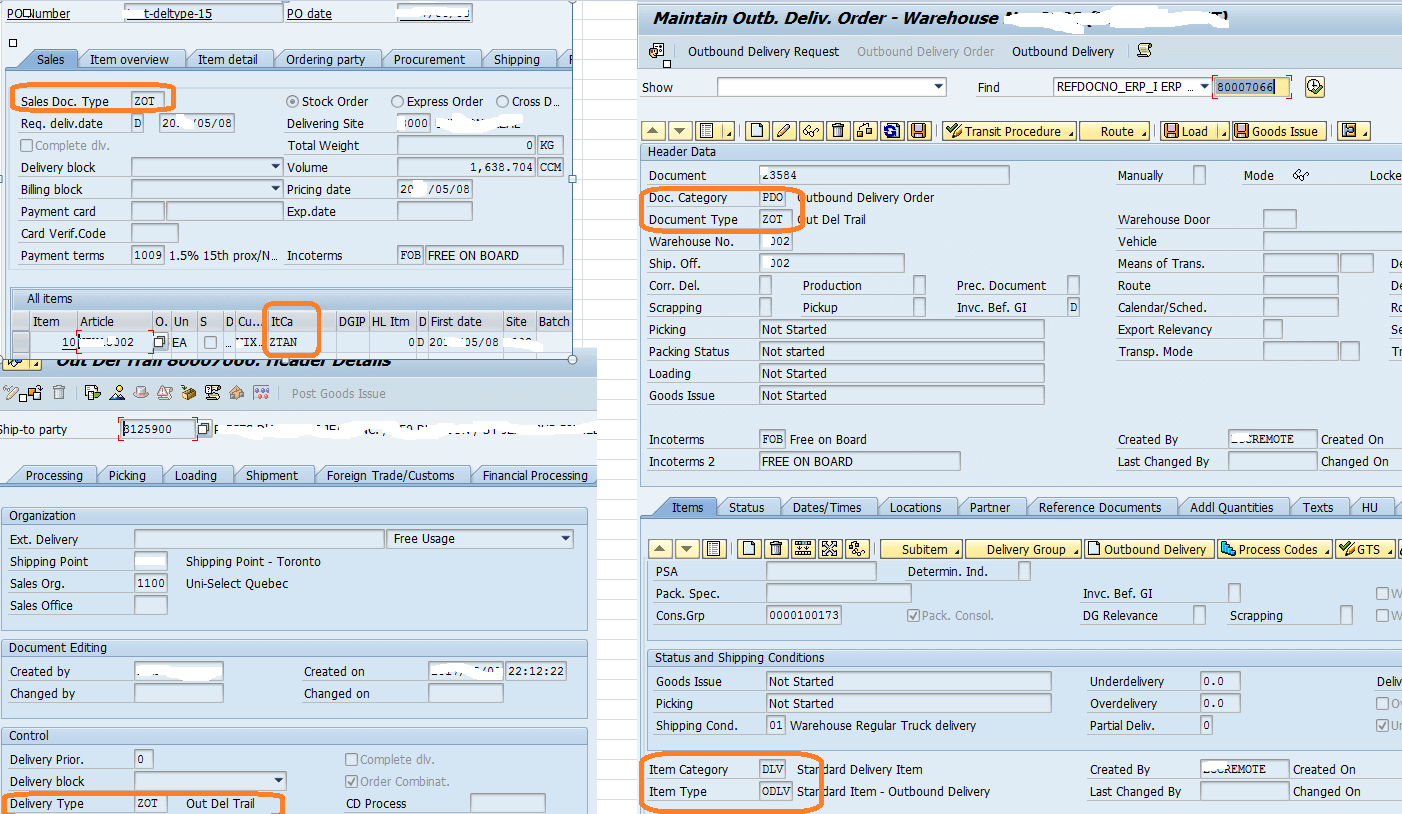
Task: Select the Express Order radio button
Action: (x=398, y=101)
